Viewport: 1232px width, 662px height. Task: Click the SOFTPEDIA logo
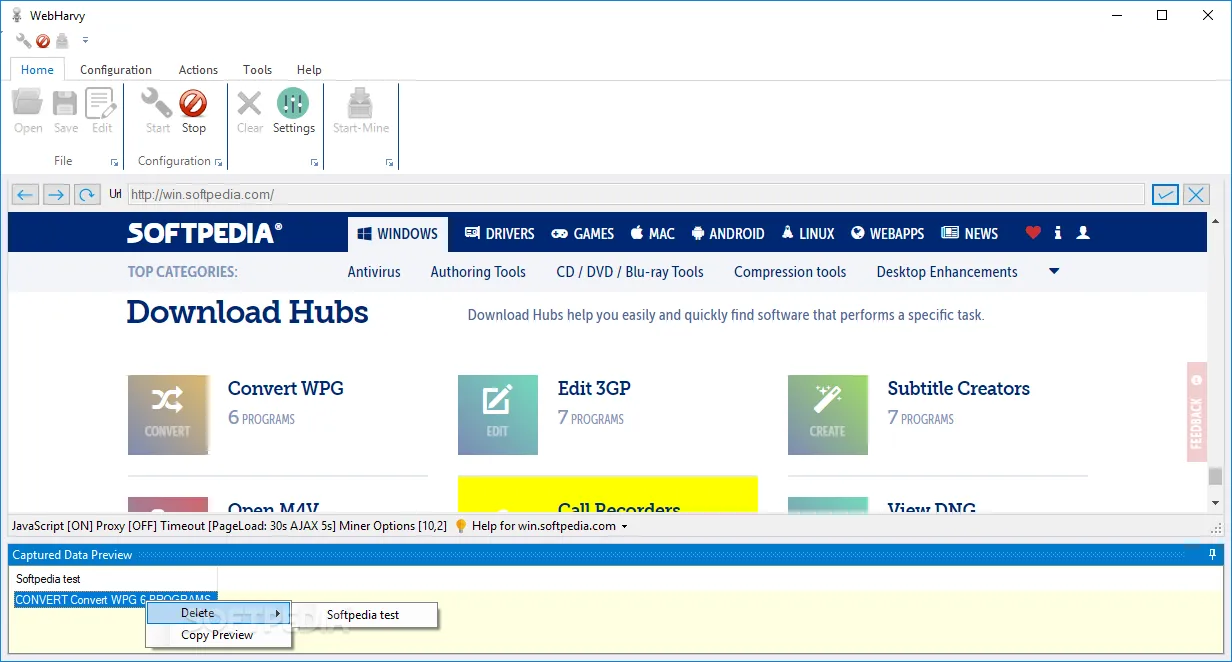(204, 233)
